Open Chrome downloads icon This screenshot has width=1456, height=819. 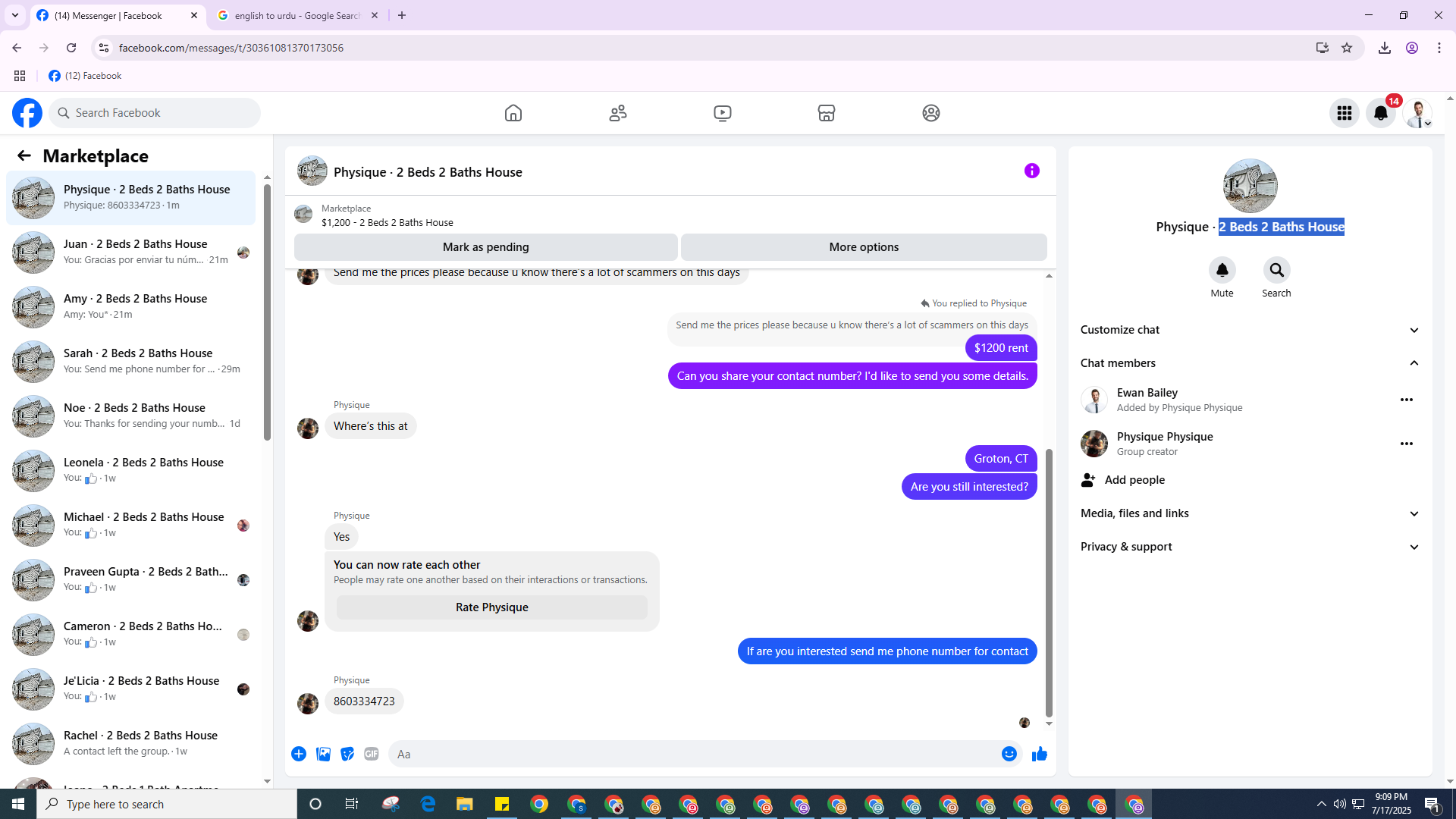[x=1385, y=48]
